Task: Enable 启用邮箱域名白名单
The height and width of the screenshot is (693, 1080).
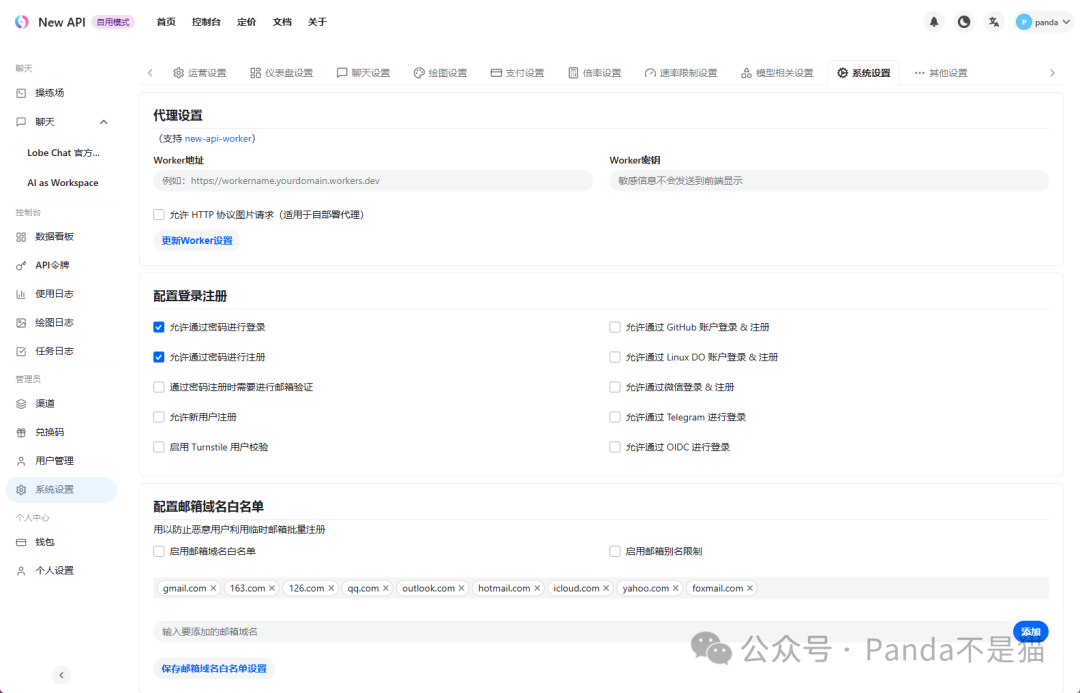Action: [158, 550]
